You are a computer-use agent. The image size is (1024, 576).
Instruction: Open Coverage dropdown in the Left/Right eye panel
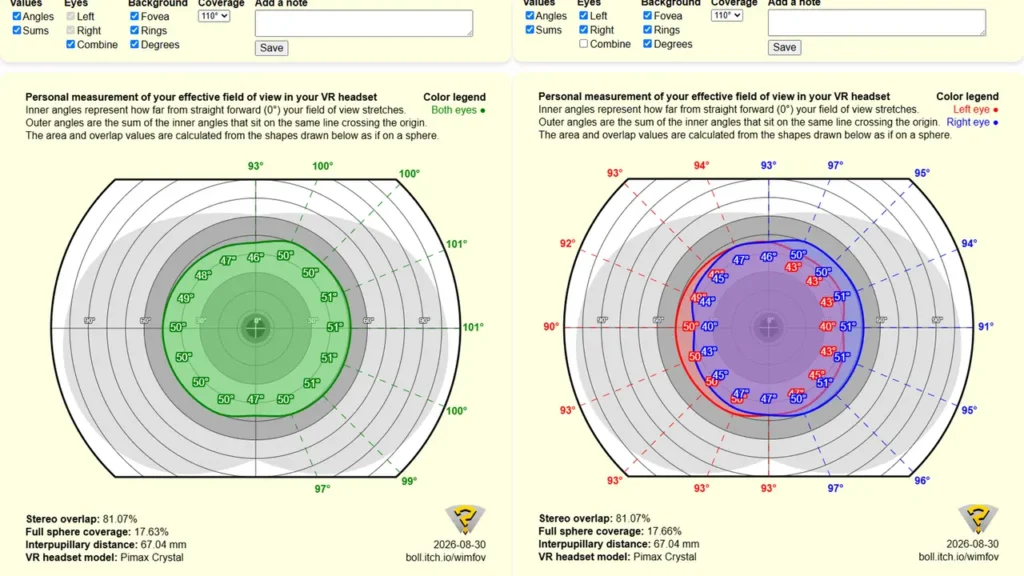point(727,15)
